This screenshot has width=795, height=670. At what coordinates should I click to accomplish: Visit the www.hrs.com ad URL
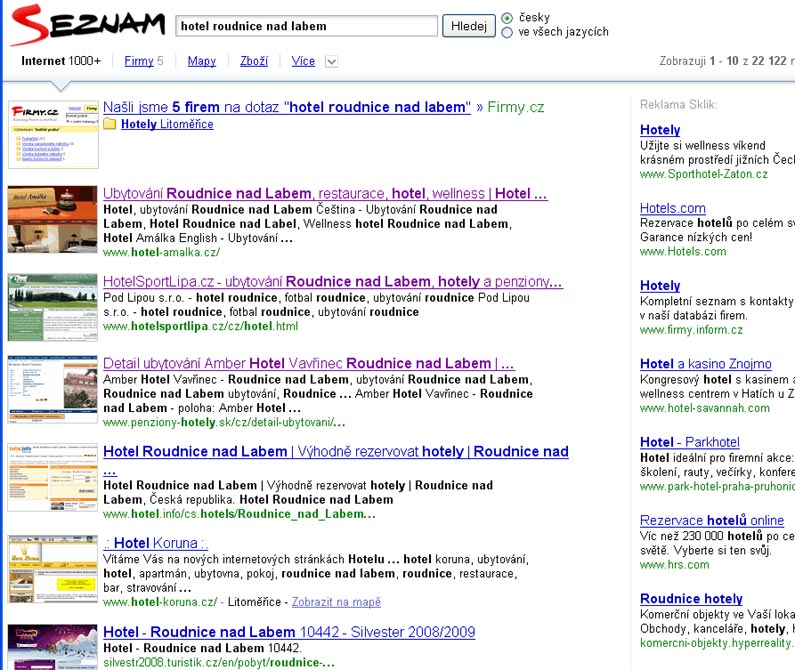tap(674, 565)
